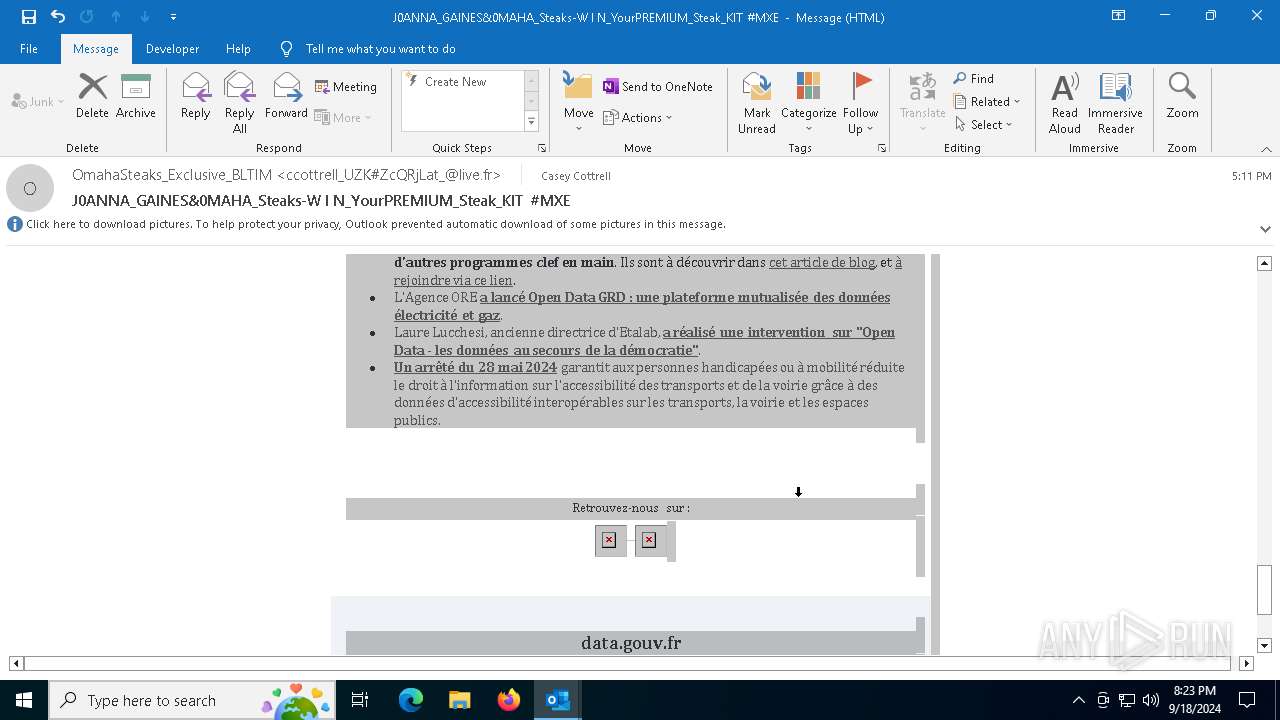Open the Categorize color menu

pos(808,102)
